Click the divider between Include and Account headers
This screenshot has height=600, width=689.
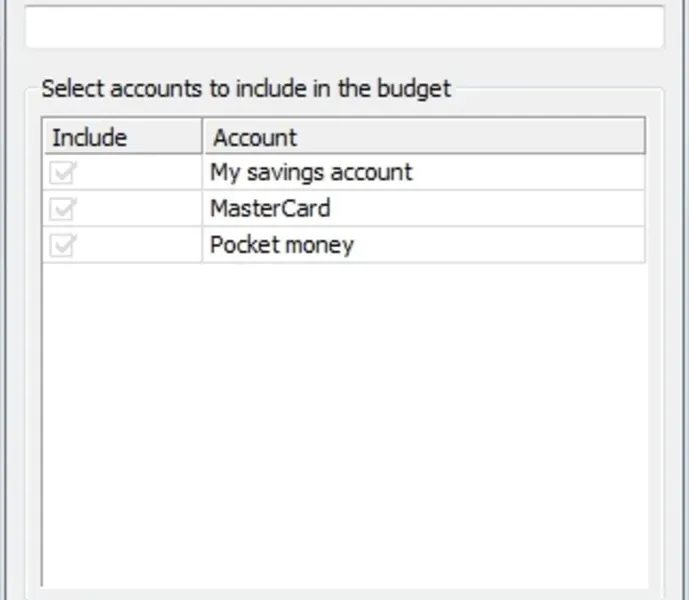point(203,137)
